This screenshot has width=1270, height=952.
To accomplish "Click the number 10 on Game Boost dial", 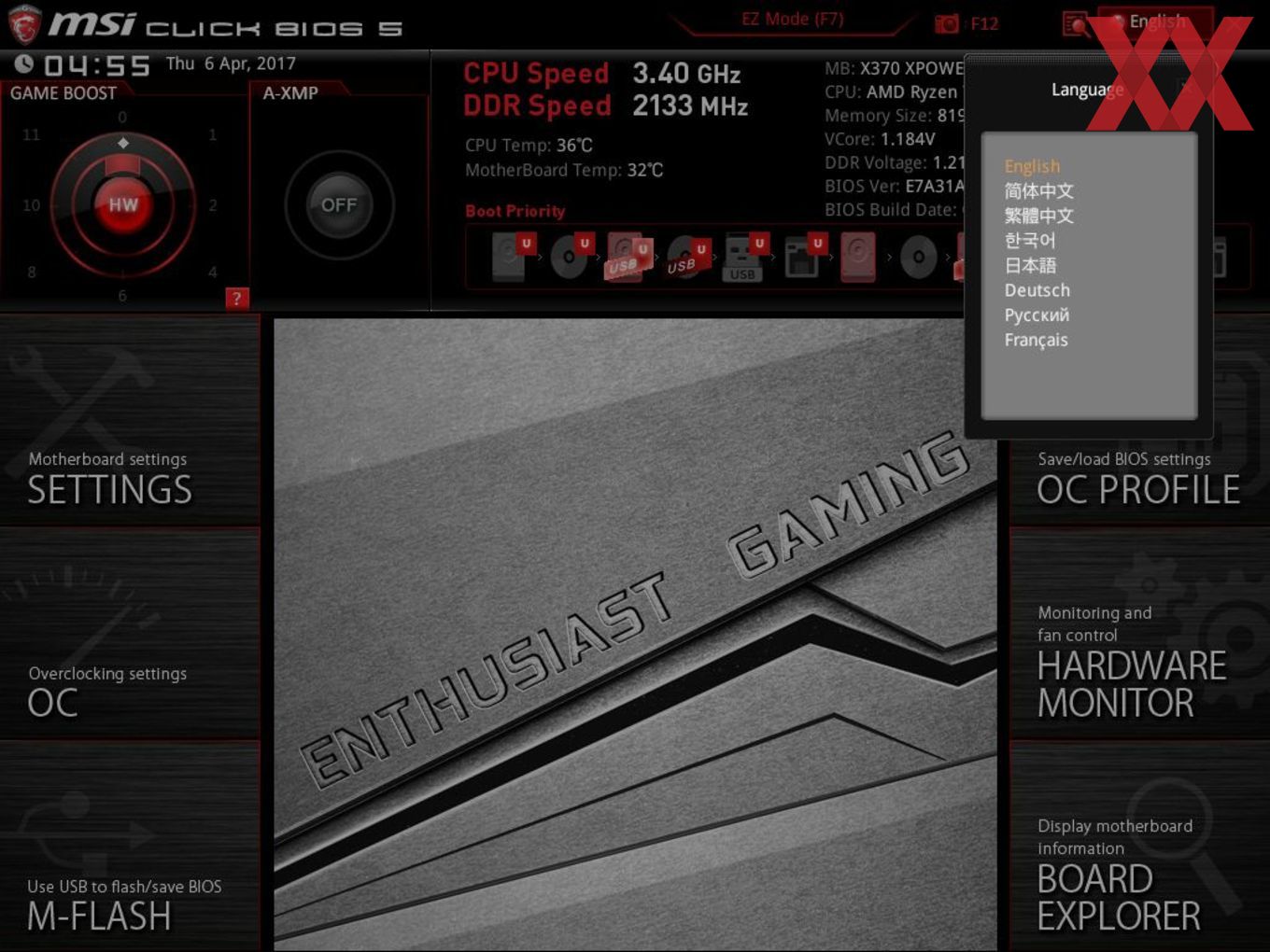I will click(x=31, y=205).
